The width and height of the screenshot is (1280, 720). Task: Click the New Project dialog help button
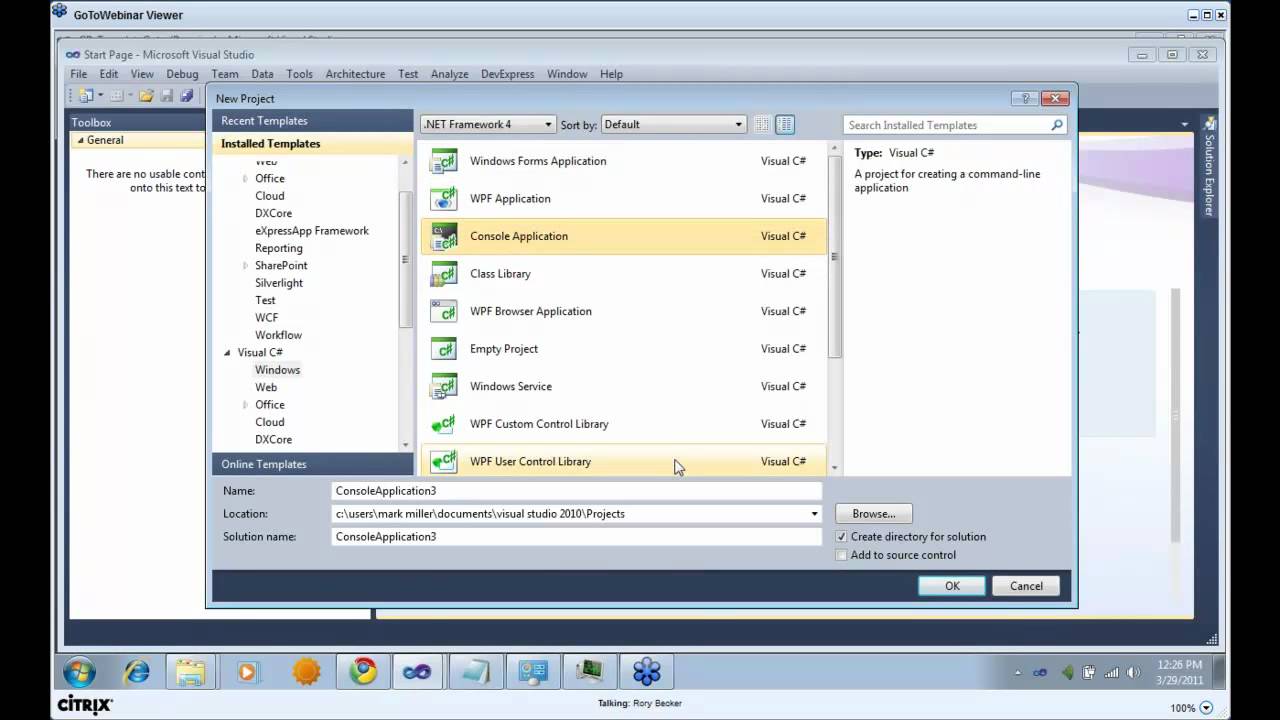point(1024,98)
